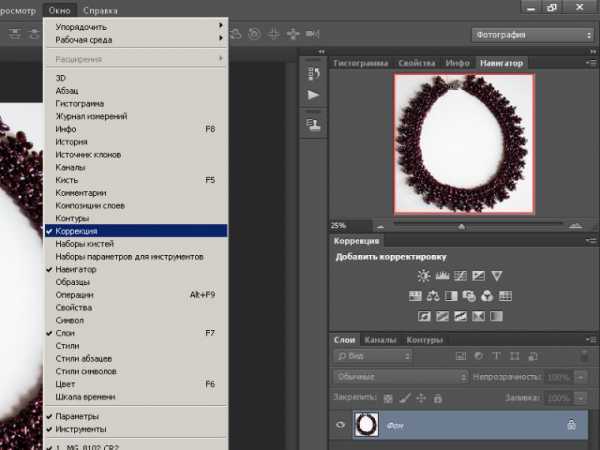Add a Brightness/Contrast adjustment

[x=423, y=275]
